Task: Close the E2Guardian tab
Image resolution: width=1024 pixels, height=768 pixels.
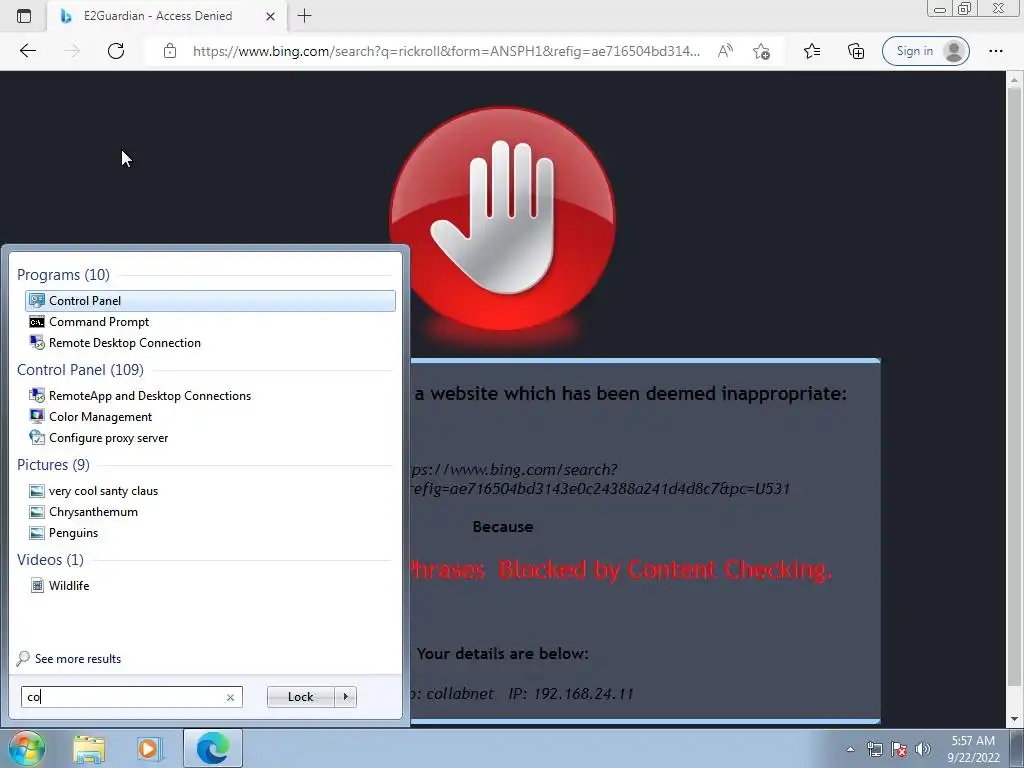Action: point(270,16)
